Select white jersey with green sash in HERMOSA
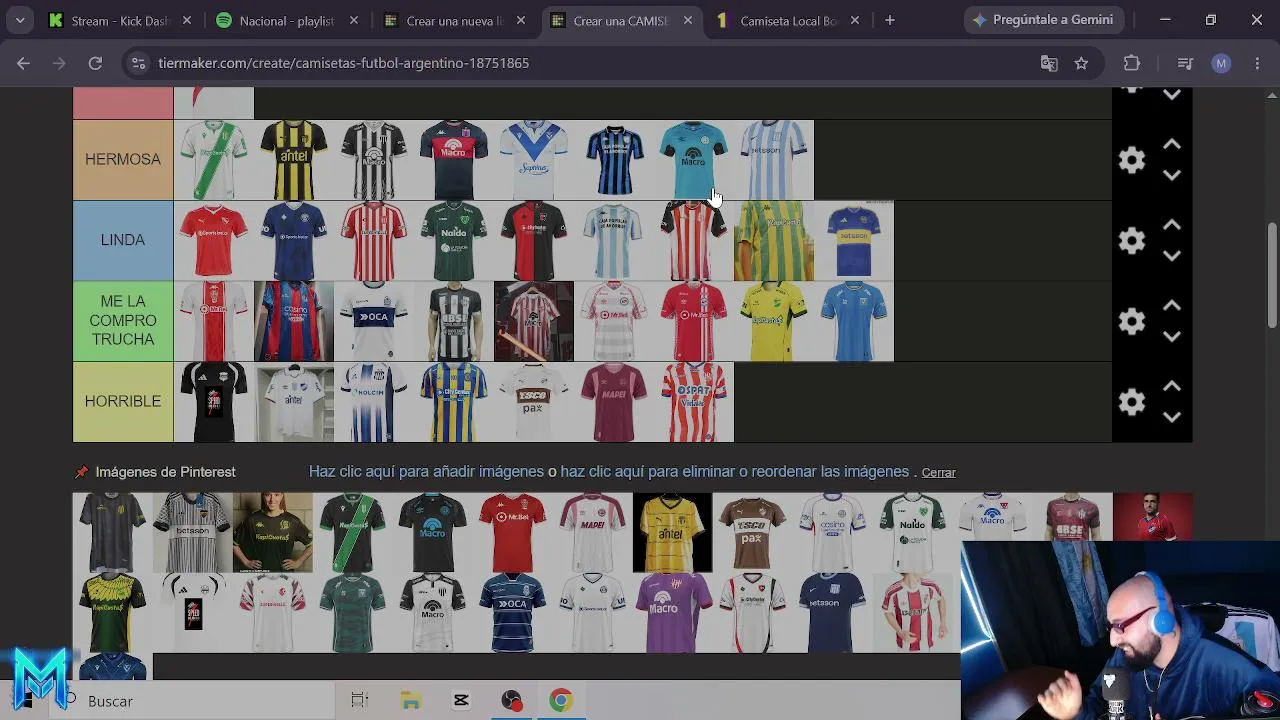This screenshot has width=1280, height=720. (214, 160)
